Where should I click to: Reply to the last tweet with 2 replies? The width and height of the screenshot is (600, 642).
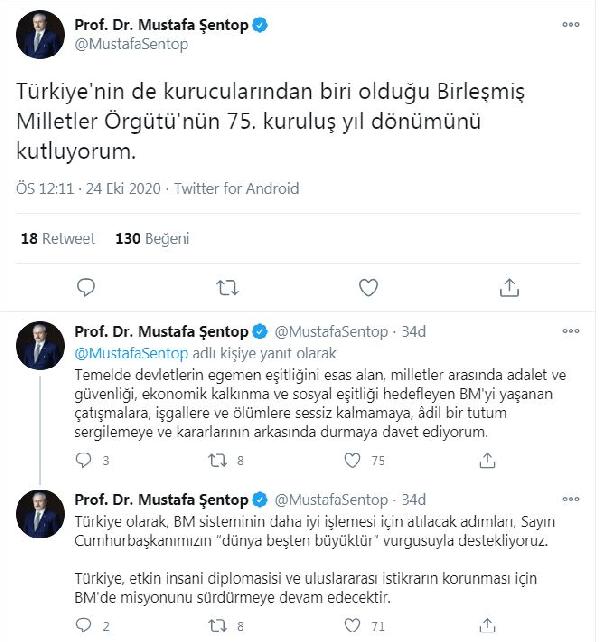pyautogui.click(x=86, y=627)
